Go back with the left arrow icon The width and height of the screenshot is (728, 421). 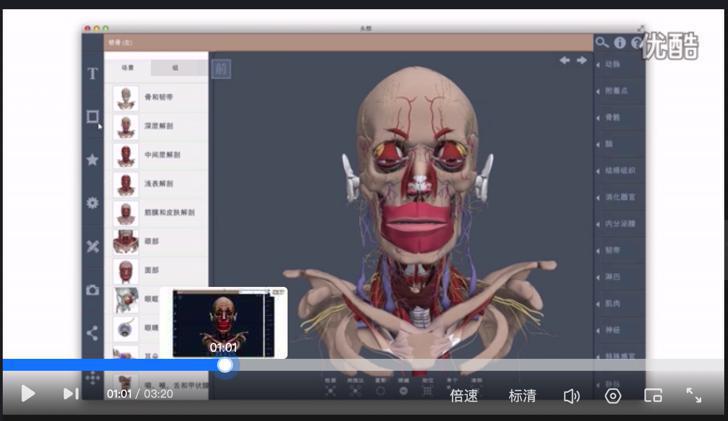pos(565,60)
